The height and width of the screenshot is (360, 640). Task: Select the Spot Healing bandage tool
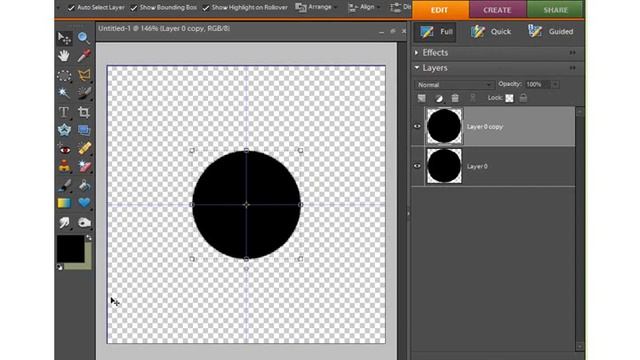click(84, 149)
